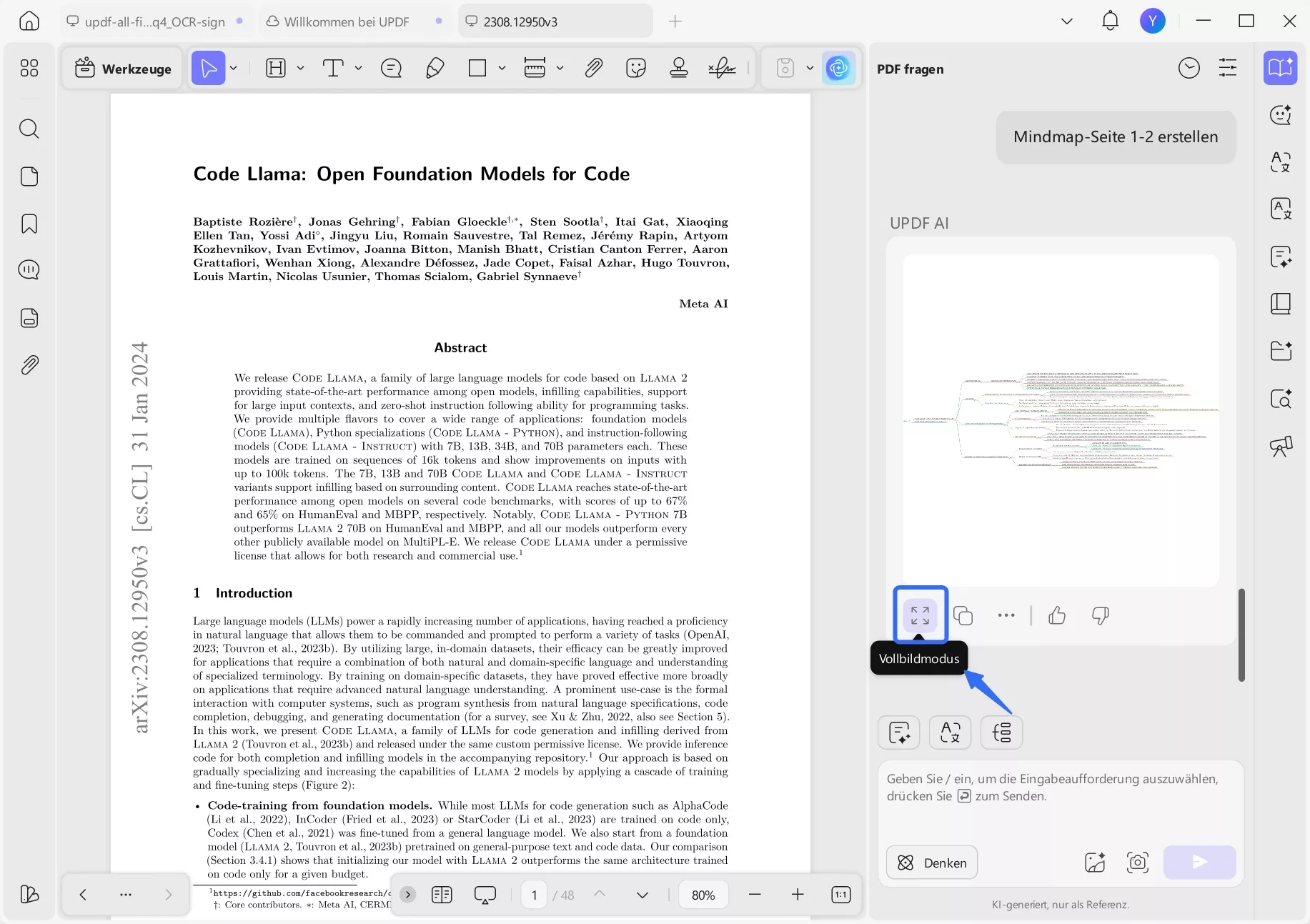Image resolution: width=1310 pixels, height=924 pixels.
Task: Click the UPDF AI toolbar icon
Action: pos(838,69)
